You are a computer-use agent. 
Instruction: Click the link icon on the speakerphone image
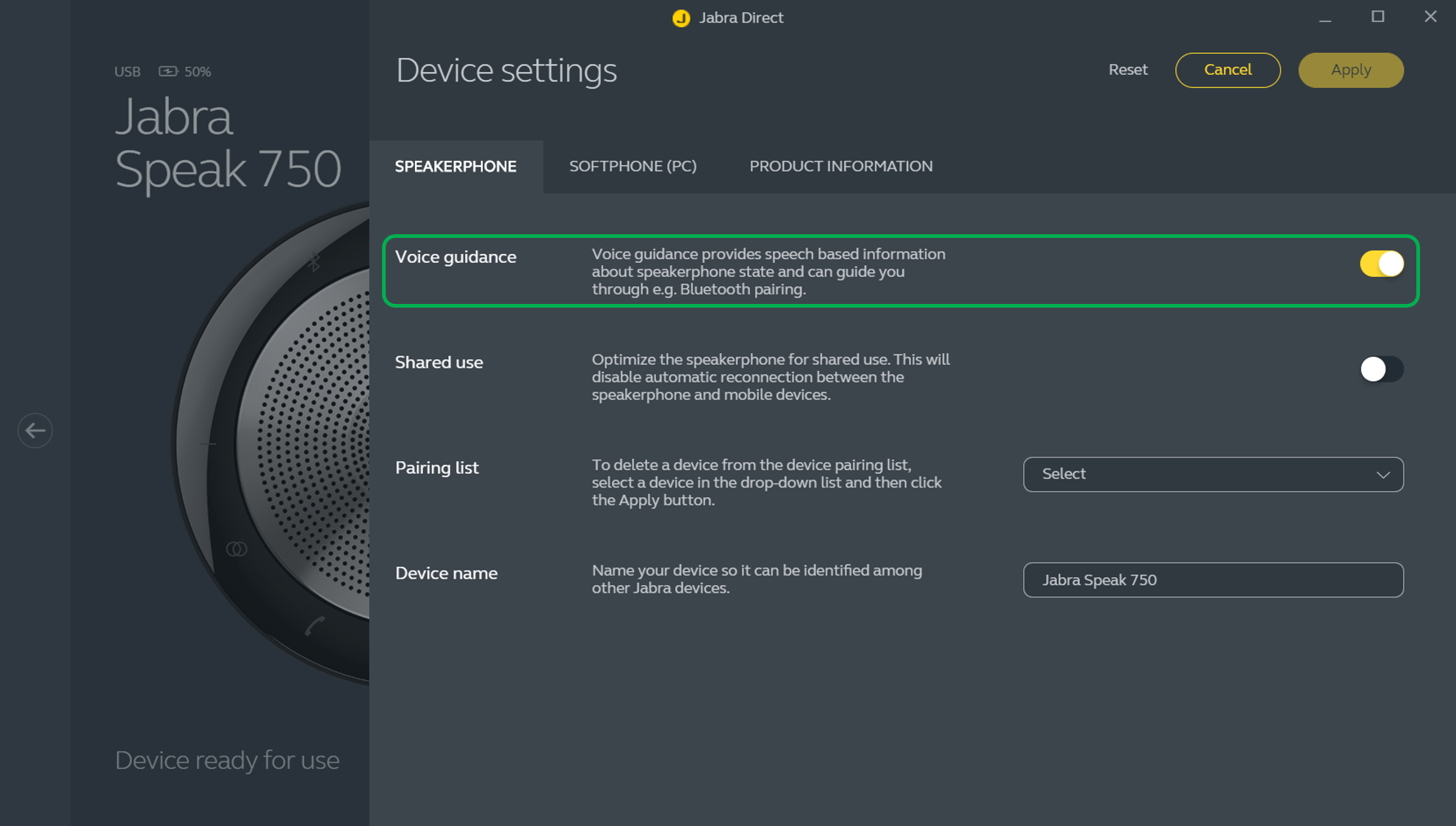click(x=237, y=549)
